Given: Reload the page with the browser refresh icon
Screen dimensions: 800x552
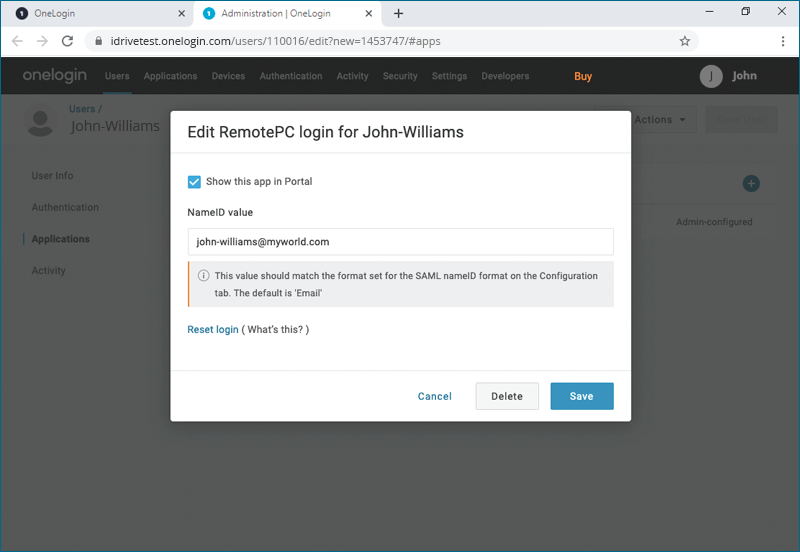Looking at the screenshot, I should pos(67,41).
